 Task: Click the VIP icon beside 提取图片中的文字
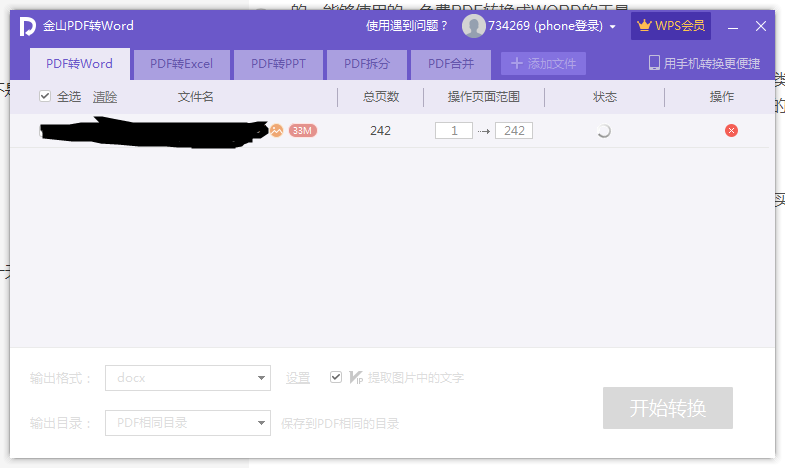point(356,377)
